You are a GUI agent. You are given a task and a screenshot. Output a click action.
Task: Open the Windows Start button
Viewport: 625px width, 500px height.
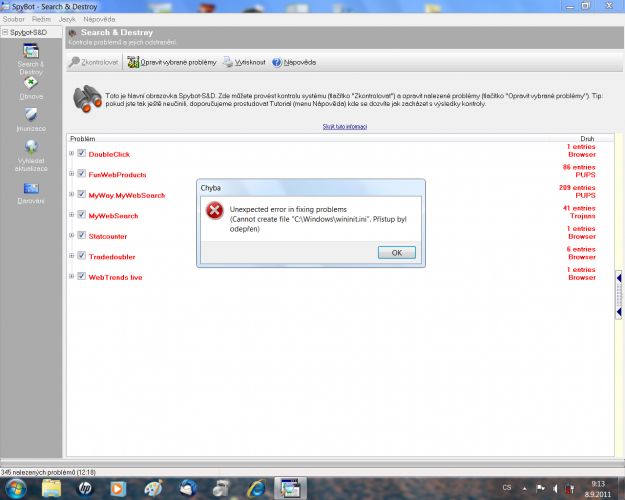tap(15, 488)
